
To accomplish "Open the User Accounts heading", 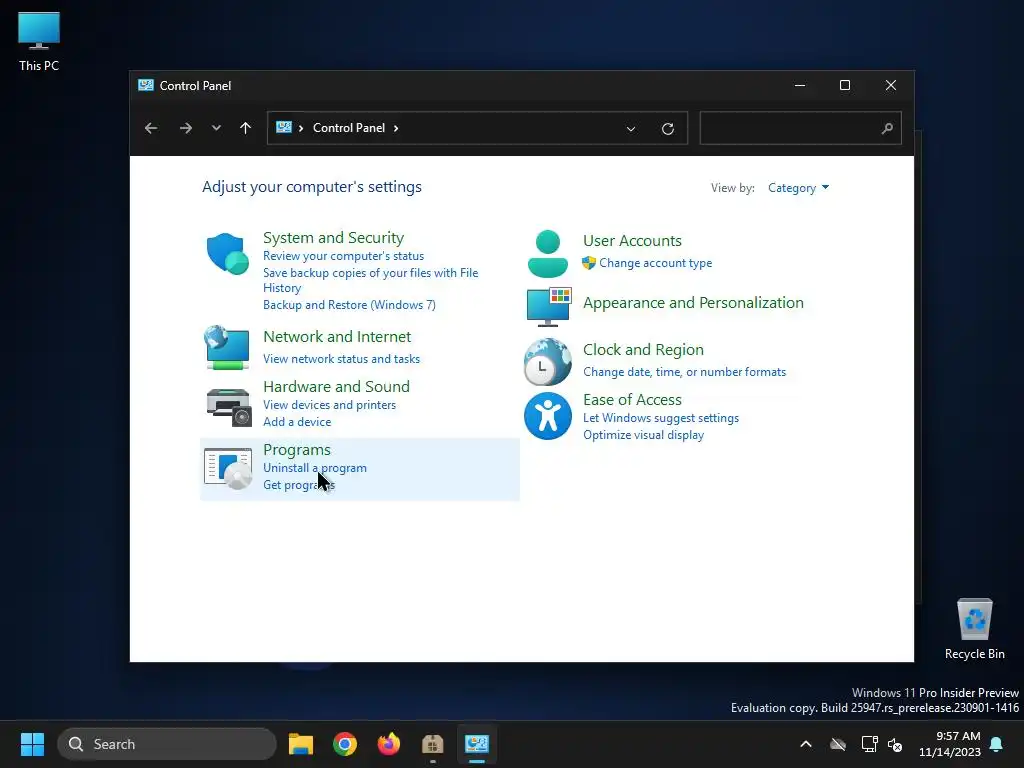I will point(632,241).
